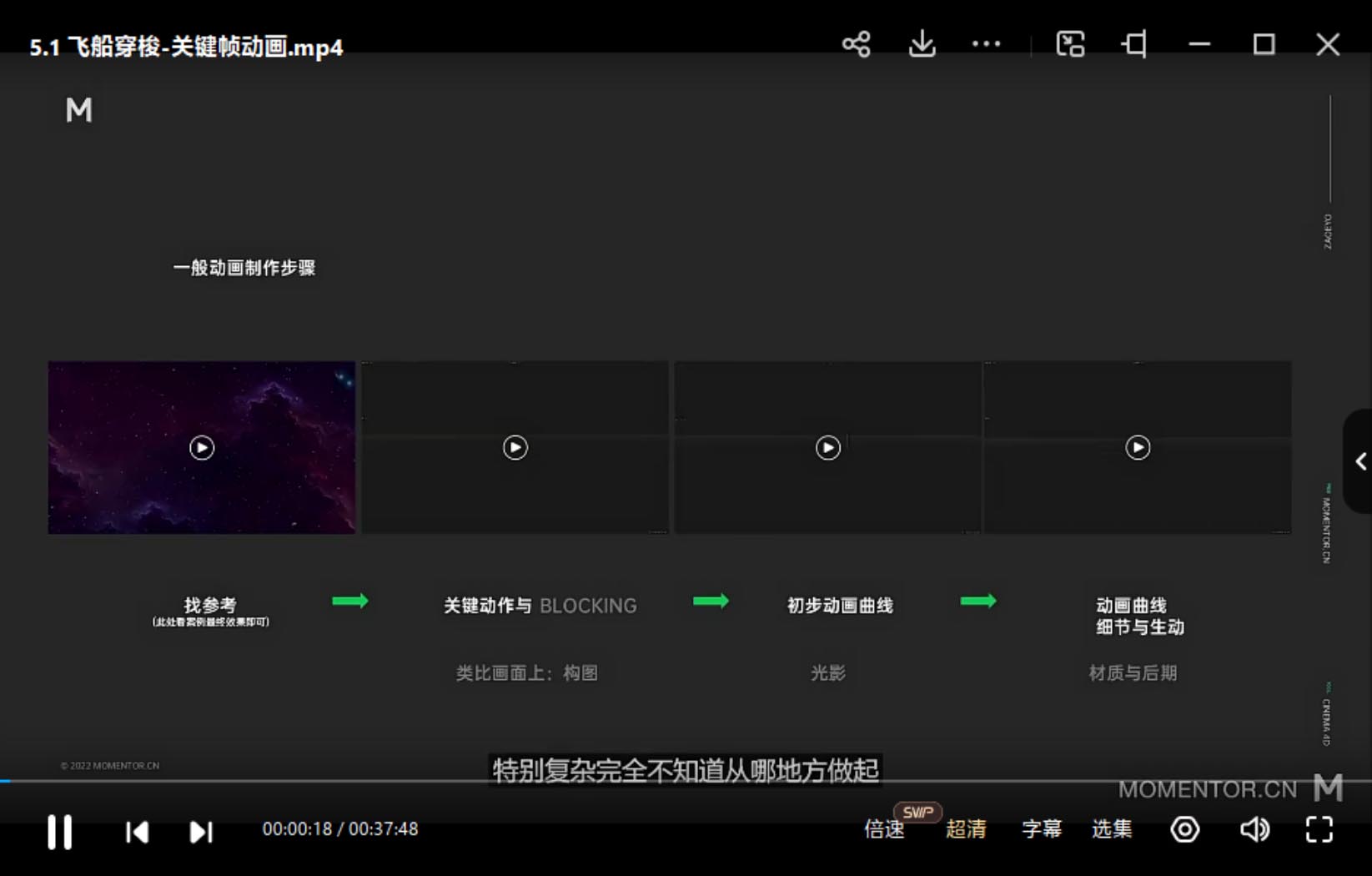Click the 初步动画曲线 label
This screenshot has height=876, width=1372.
click(840, 606)
